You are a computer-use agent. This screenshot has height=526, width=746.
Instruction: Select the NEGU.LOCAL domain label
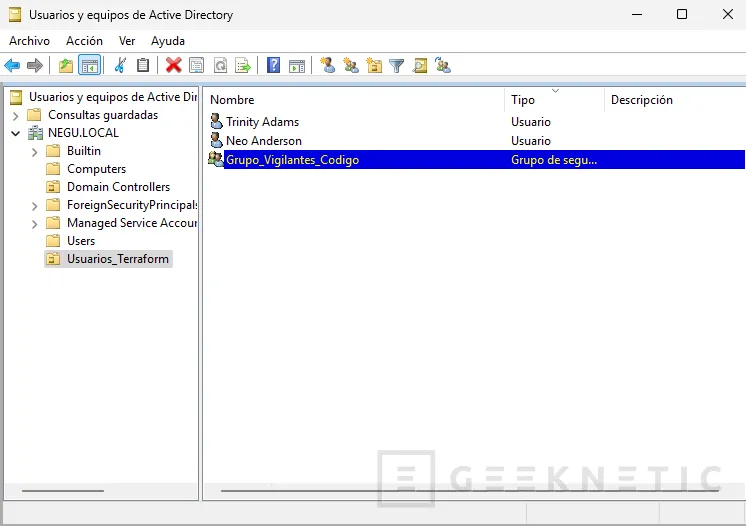pos(83,133)
